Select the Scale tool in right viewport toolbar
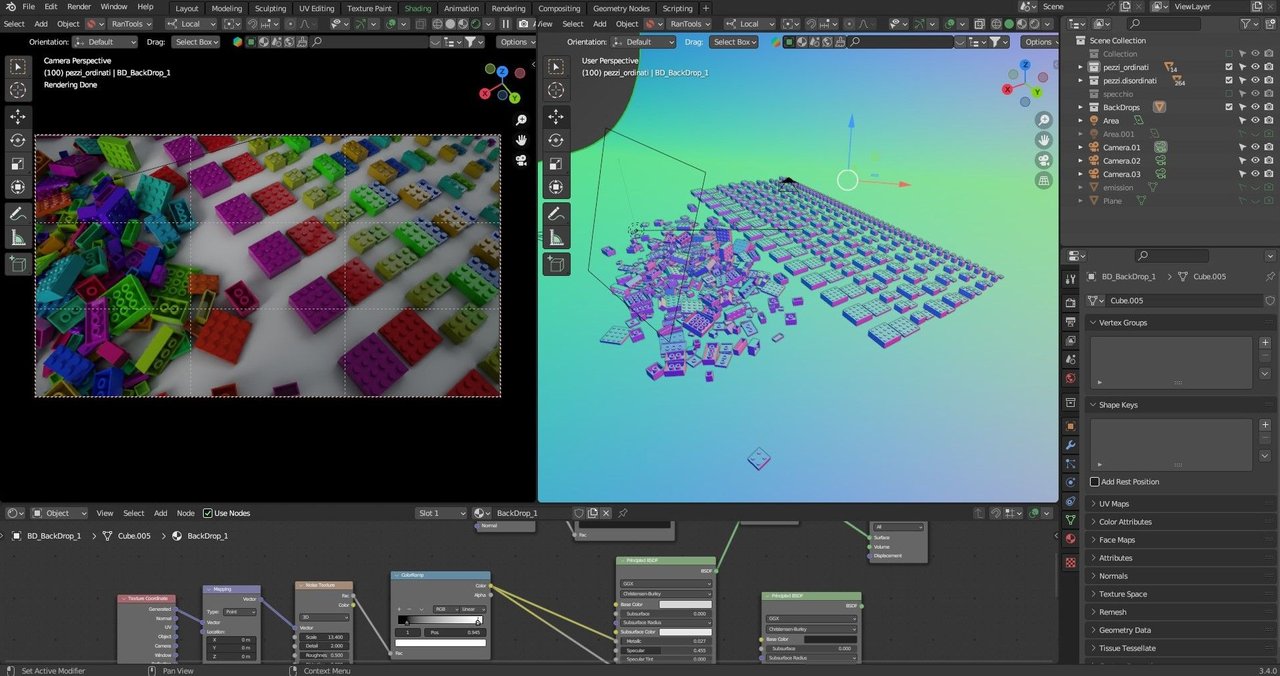The width and height of the screenshot is (1280, 676). (556, 163)
